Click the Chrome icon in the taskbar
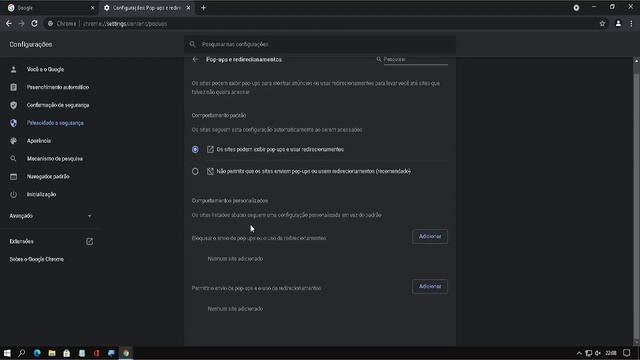The image size is (640, 360). (x=126, y=353)
